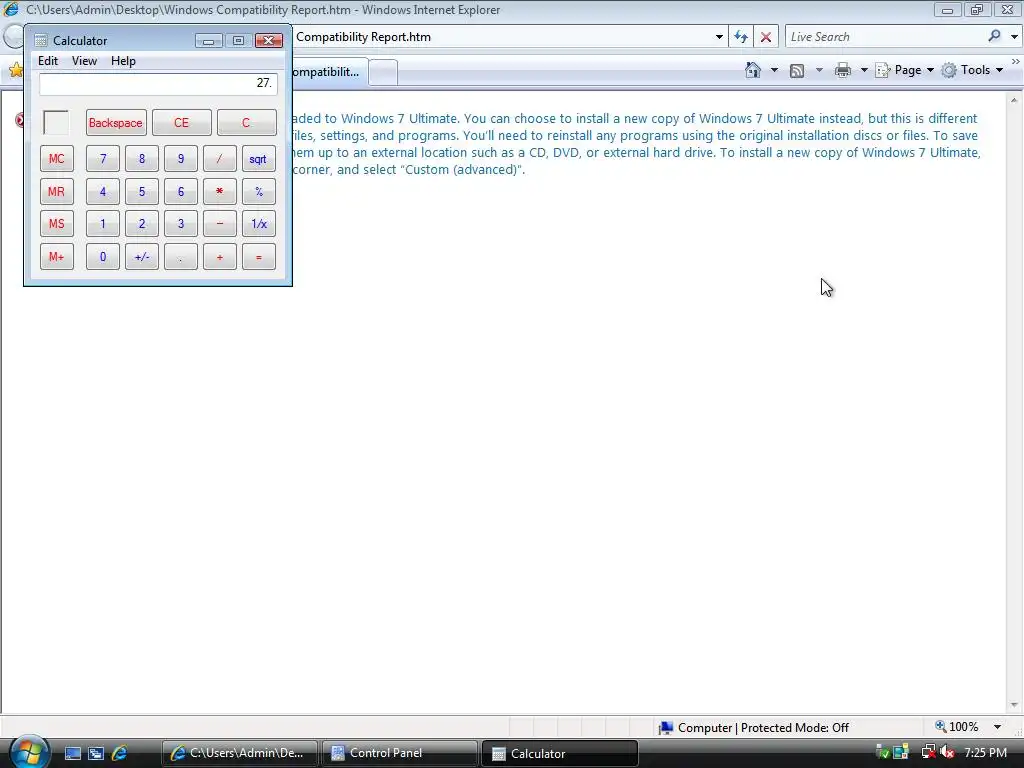1024x768 pixels.
Task: Switch to Control Panel taskbar button
Action: pos(400,753)
